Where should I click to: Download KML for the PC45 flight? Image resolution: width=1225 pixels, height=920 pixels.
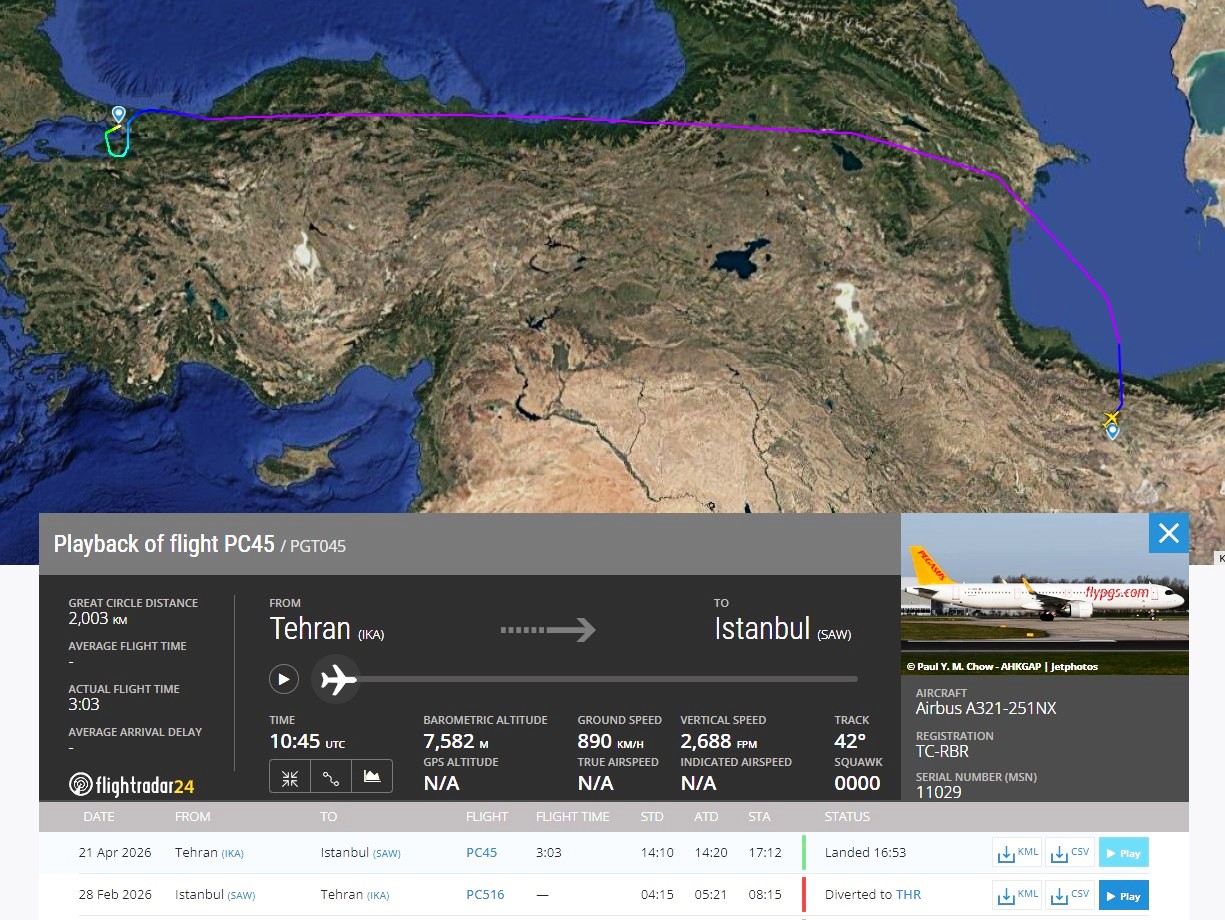coord(1018,853)
